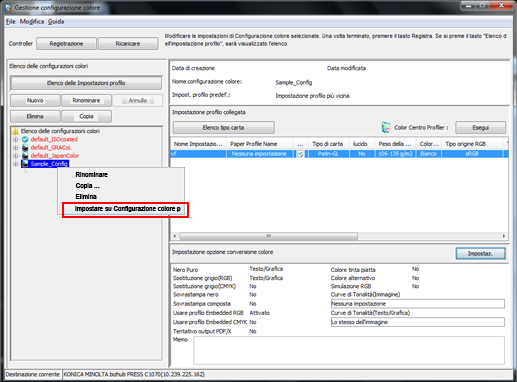Click Esegui to run Color Centro Profiler
Viewport: 517px width, 382px height.
(x=480, y=128)
